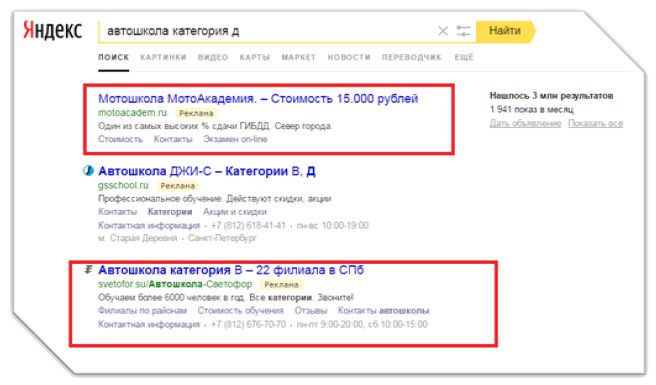Image resolution: width=656 pixels, height=385 pixels.
Task: Click Реклама label next to svetofor.su
Action: click(282, 285)
